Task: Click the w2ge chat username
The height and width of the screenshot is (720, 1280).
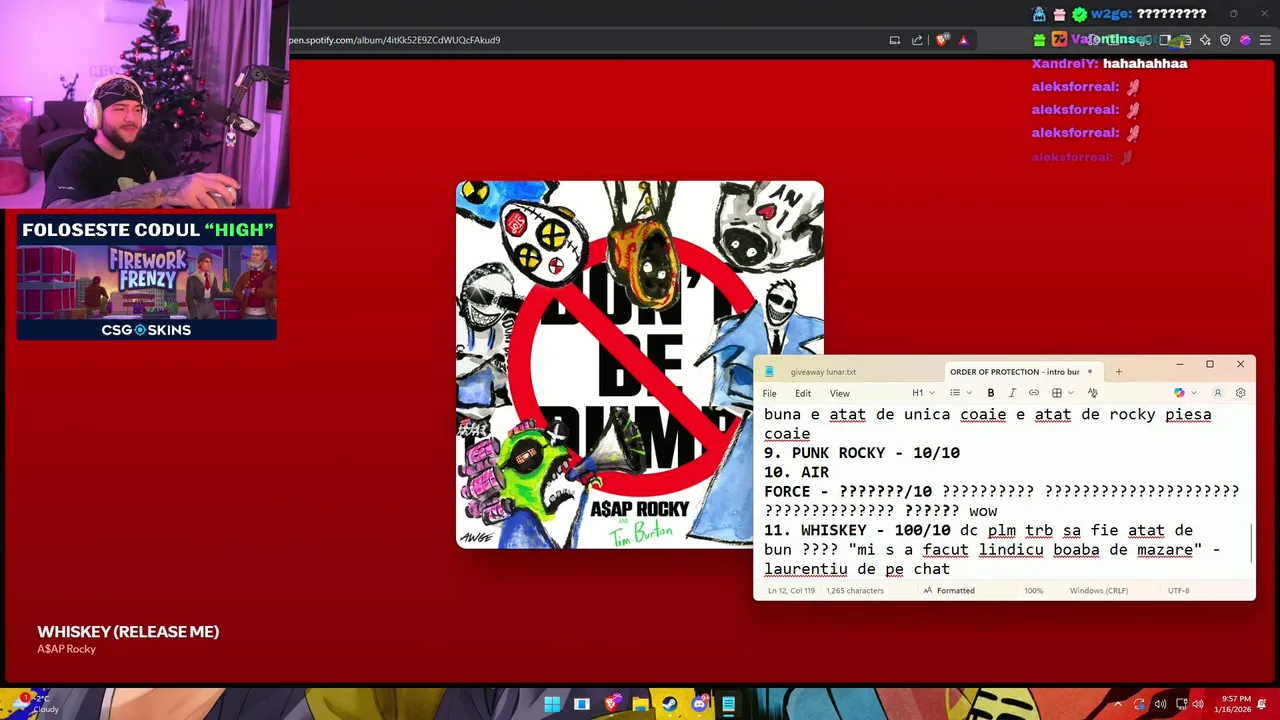Action: (x=1112, y=14)
